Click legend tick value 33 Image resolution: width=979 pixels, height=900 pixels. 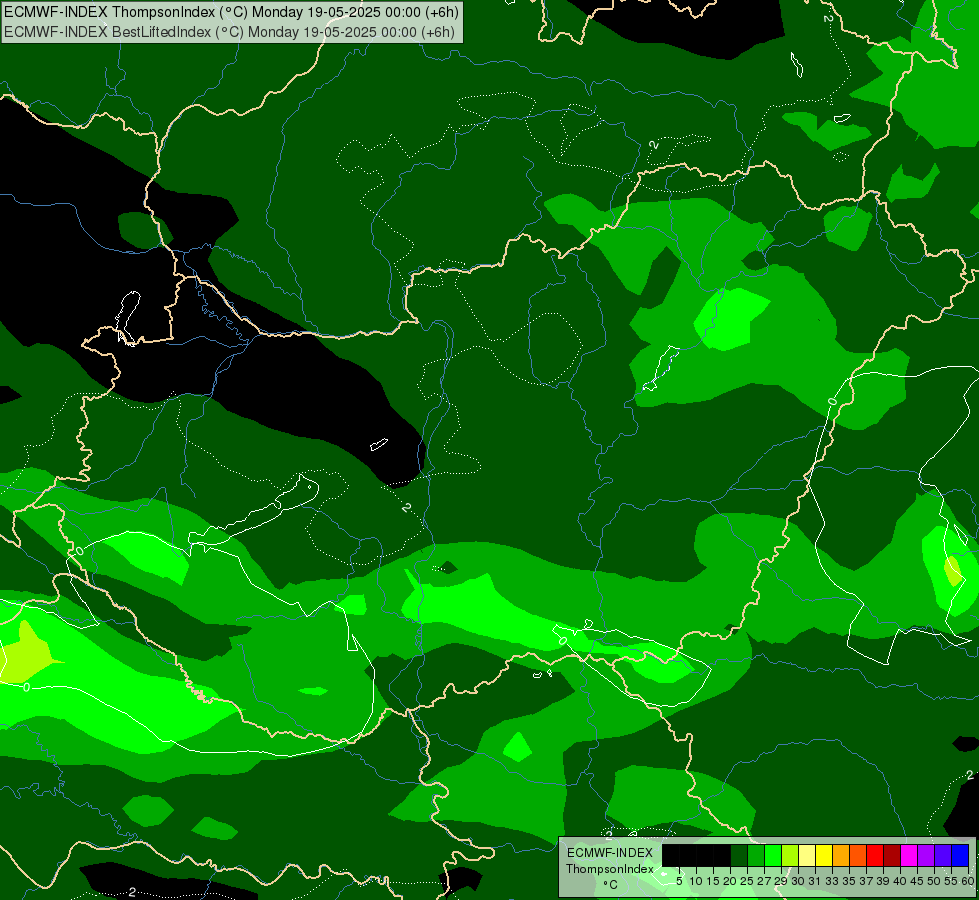click(x=832, y=881)
